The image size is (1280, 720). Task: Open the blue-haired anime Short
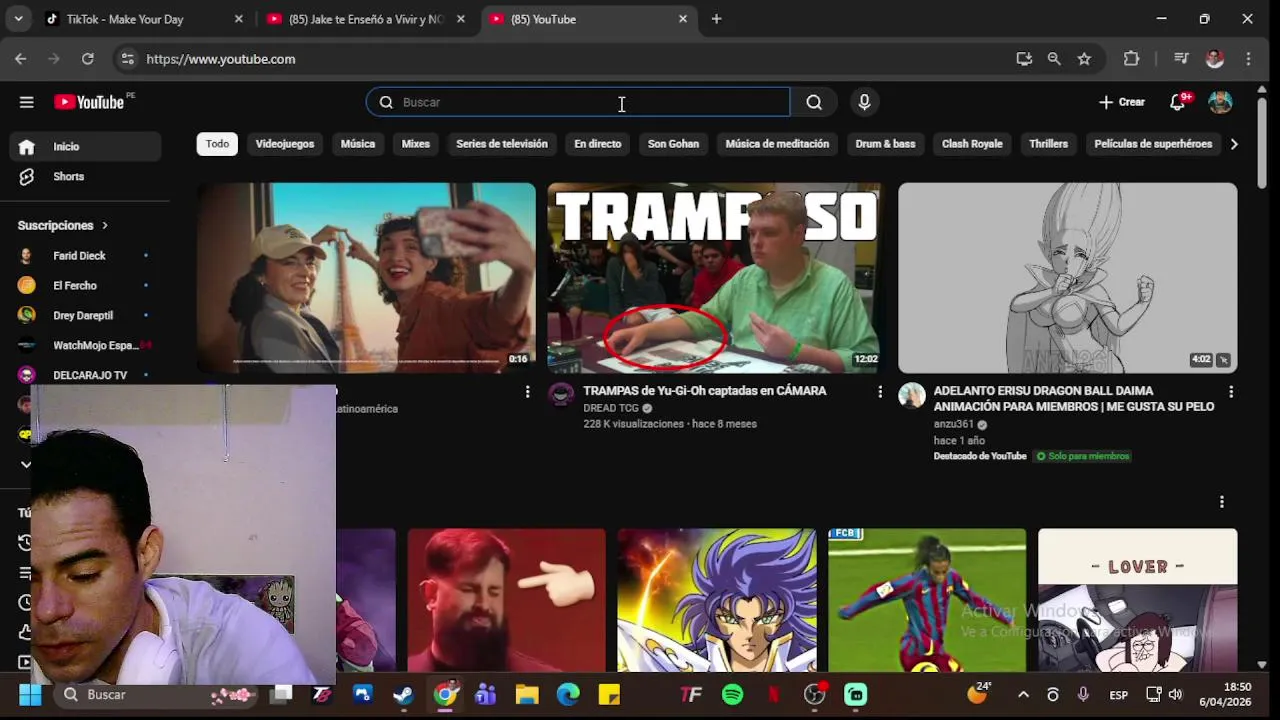tap(717, 600)
